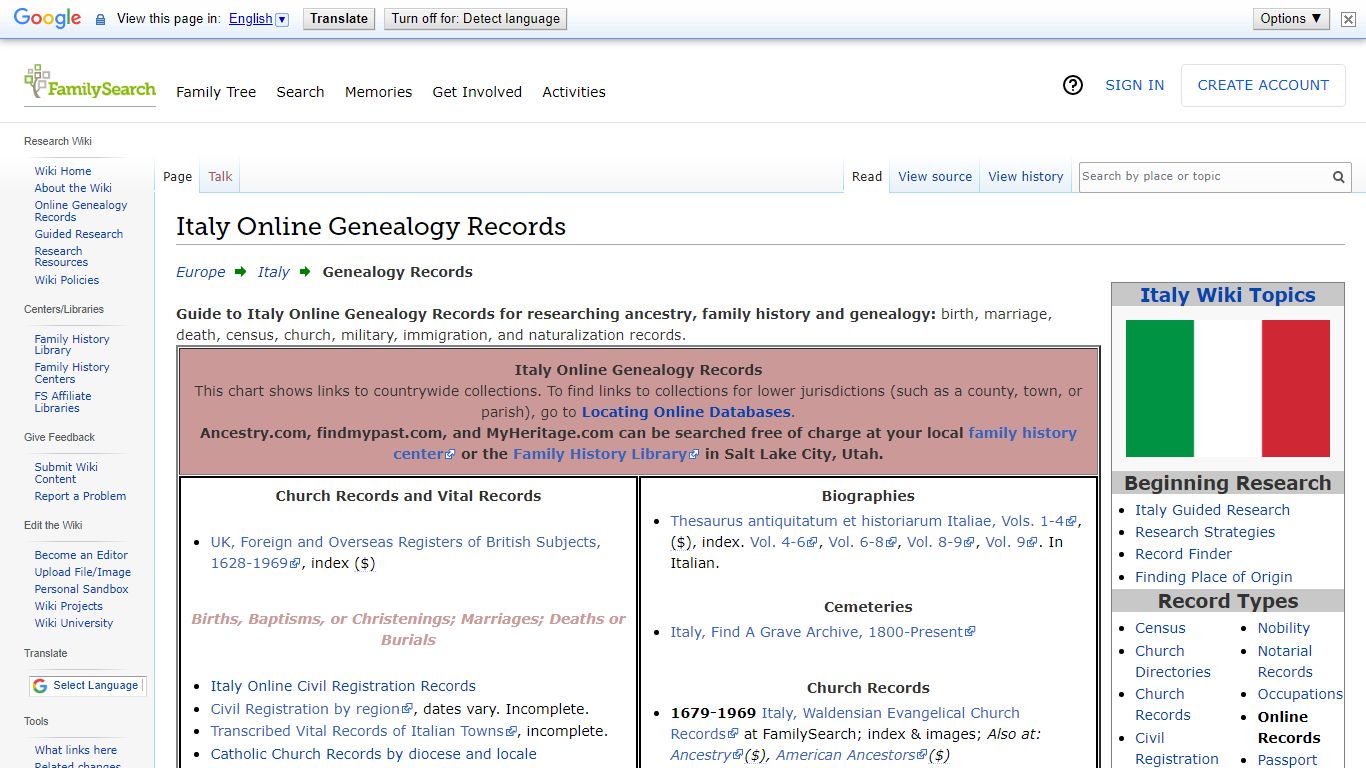Open Family History Centers
This screenshot has width=1366, height=768.
tap(72, 373)
